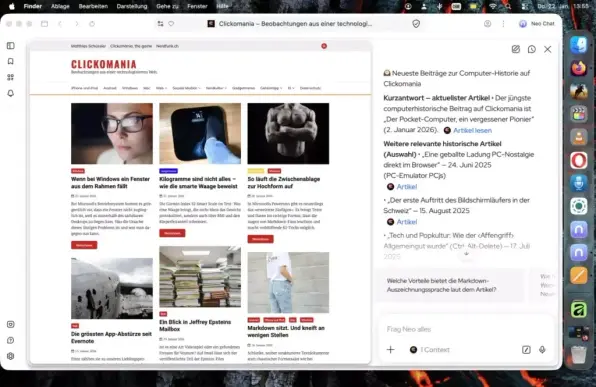Open the Datenschutz nav link

(310, 88)
